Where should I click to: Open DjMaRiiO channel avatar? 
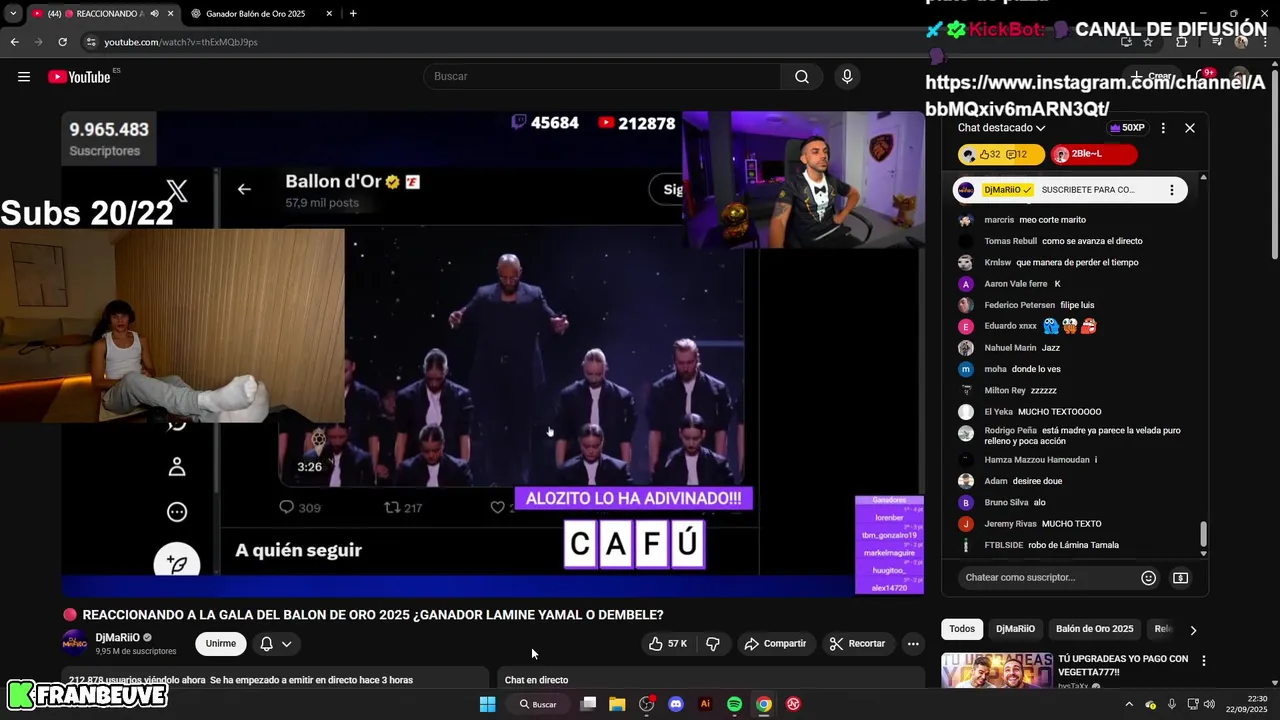75,643
